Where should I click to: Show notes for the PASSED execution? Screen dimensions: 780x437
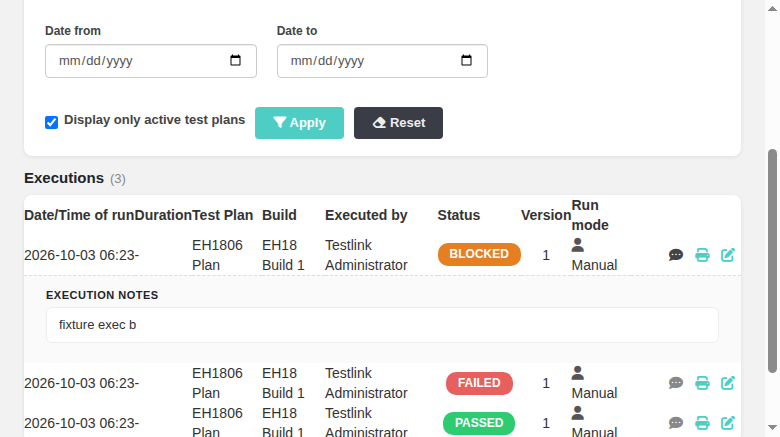coord(676,423)
